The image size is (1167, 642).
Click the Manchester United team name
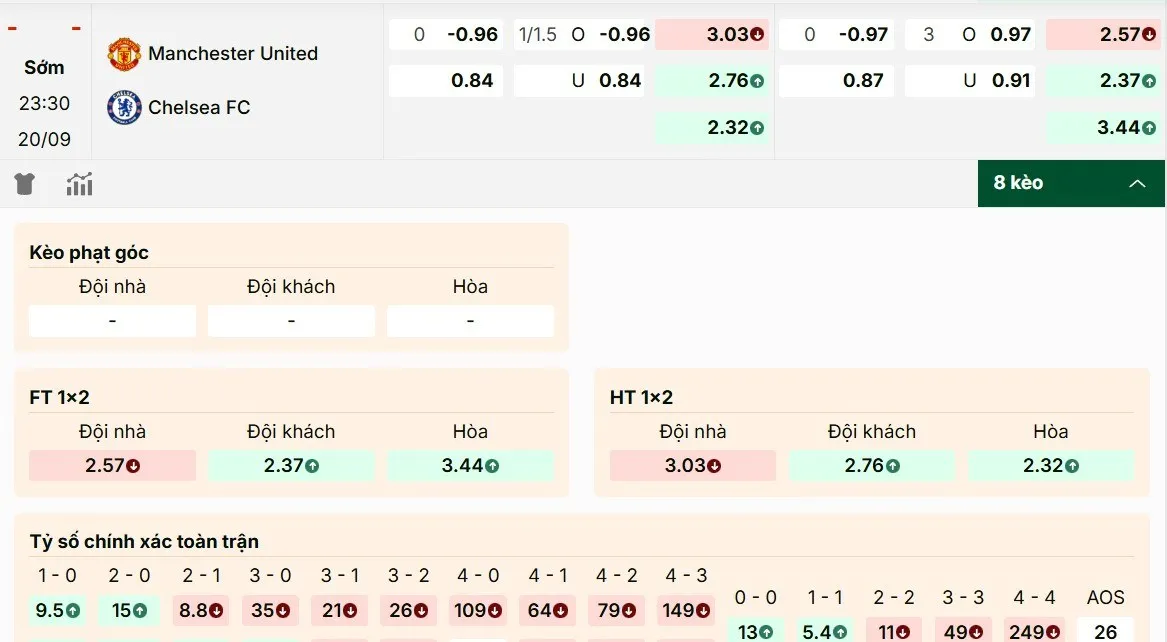(x=233, y=54)
